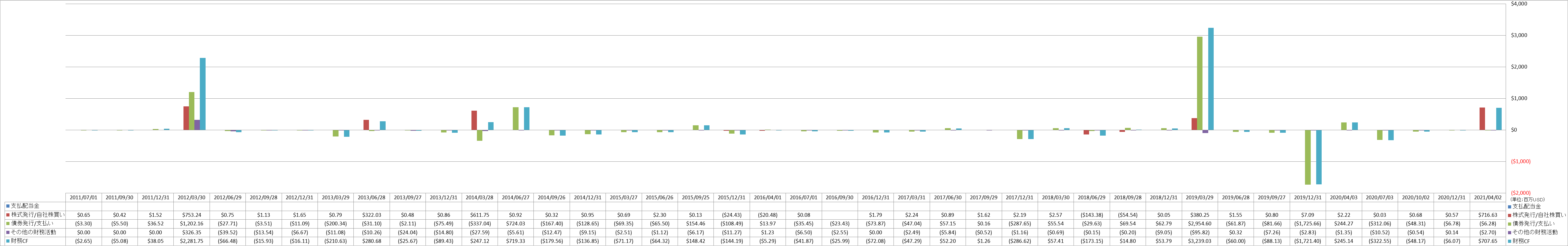Click the green 債券発行/支払い swatch in the data table row header
Image resolution: width=1568 pixels, height=246 pixels.
[x=9, y=224]
